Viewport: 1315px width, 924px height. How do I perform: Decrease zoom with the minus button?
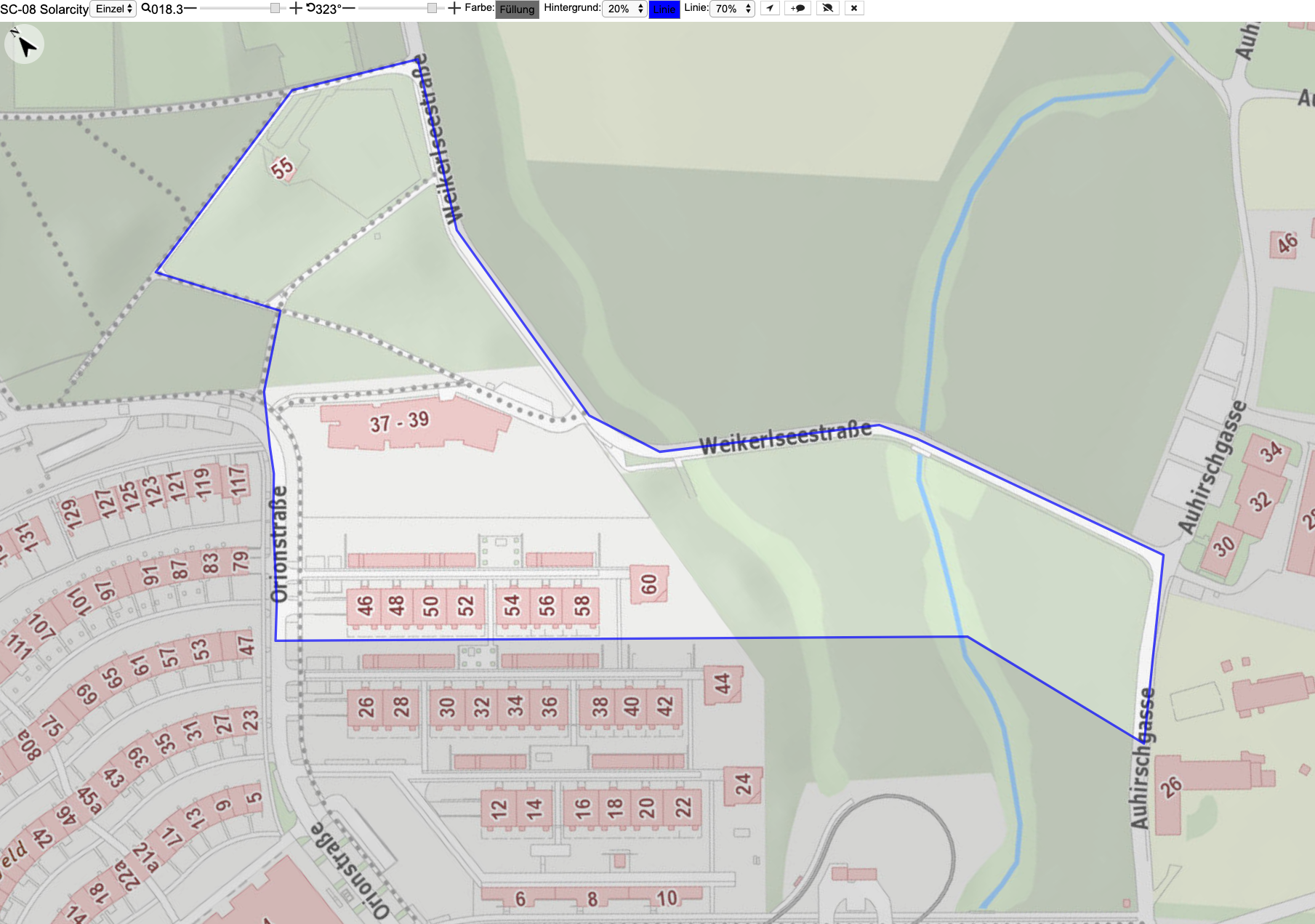[x=190, y=9]
